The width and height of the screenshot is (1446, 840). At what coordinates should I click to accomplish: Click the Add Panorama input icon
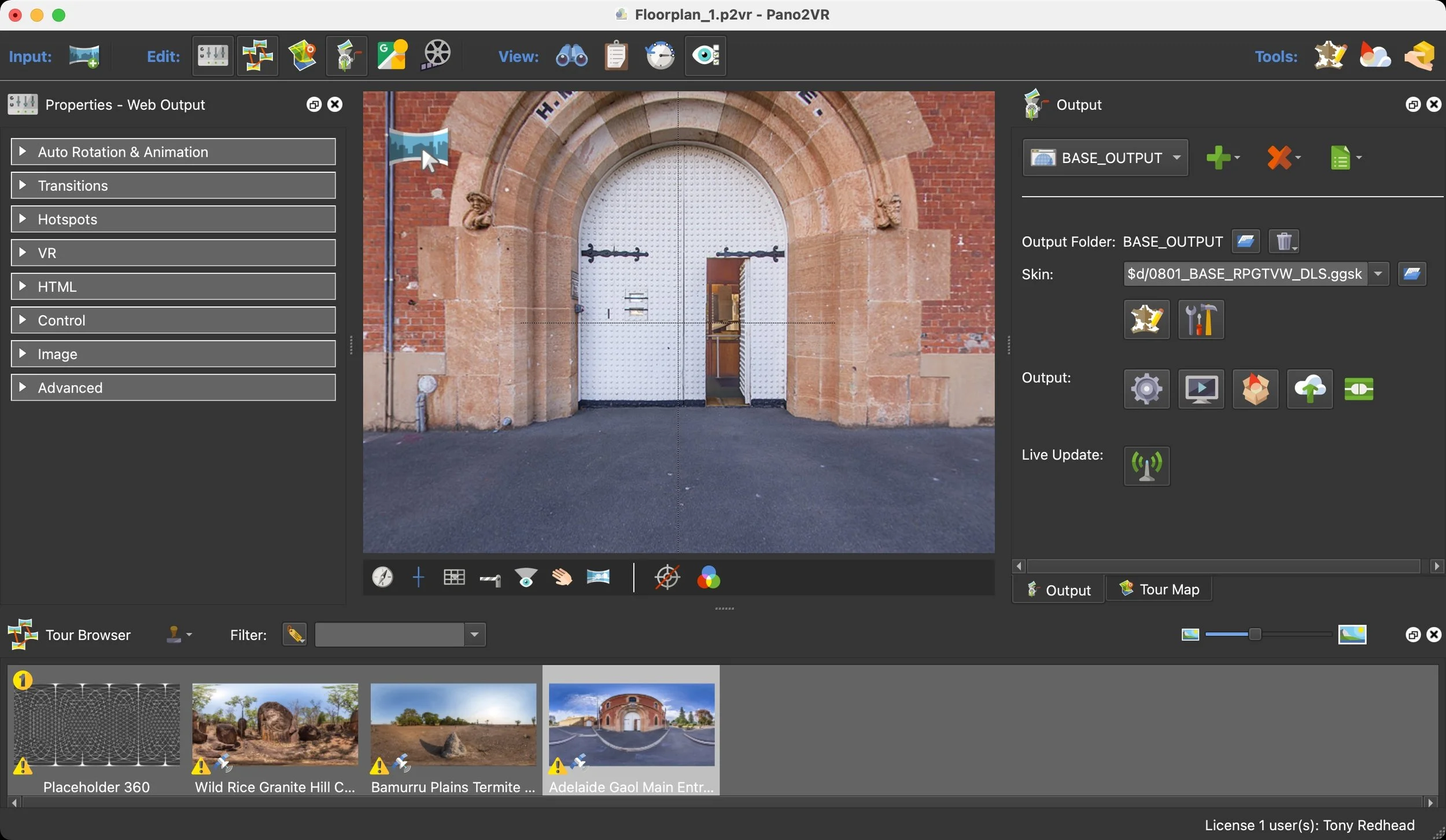[x=84, y=56]
